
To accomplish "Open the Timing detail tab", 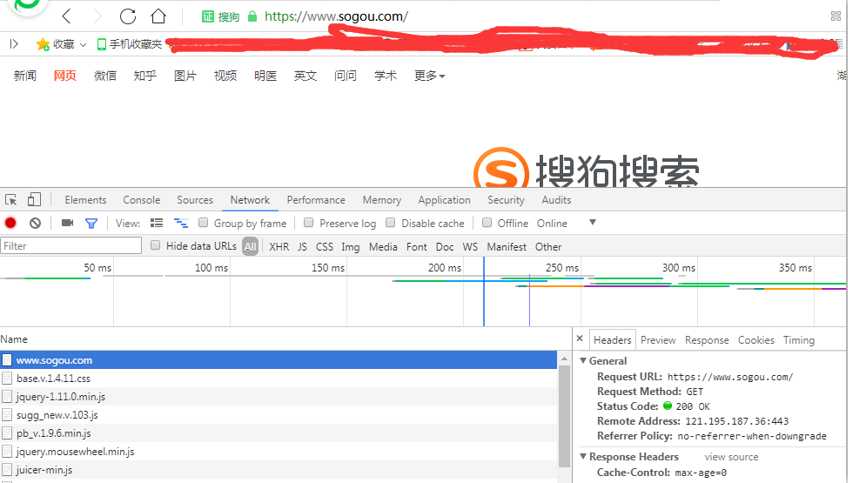I will (799, 340).
